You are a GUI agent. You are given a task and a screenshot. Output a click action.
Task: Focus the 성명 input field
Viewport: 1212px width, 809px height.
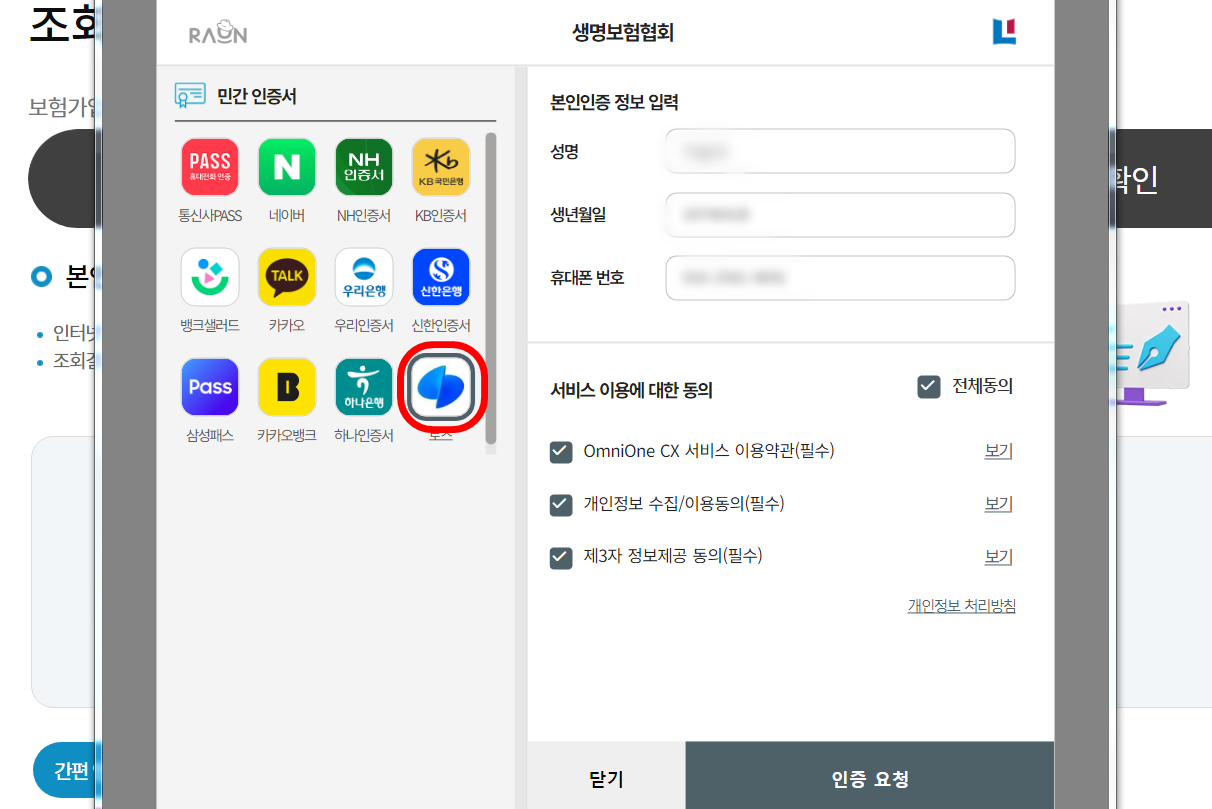click(840, 151)
